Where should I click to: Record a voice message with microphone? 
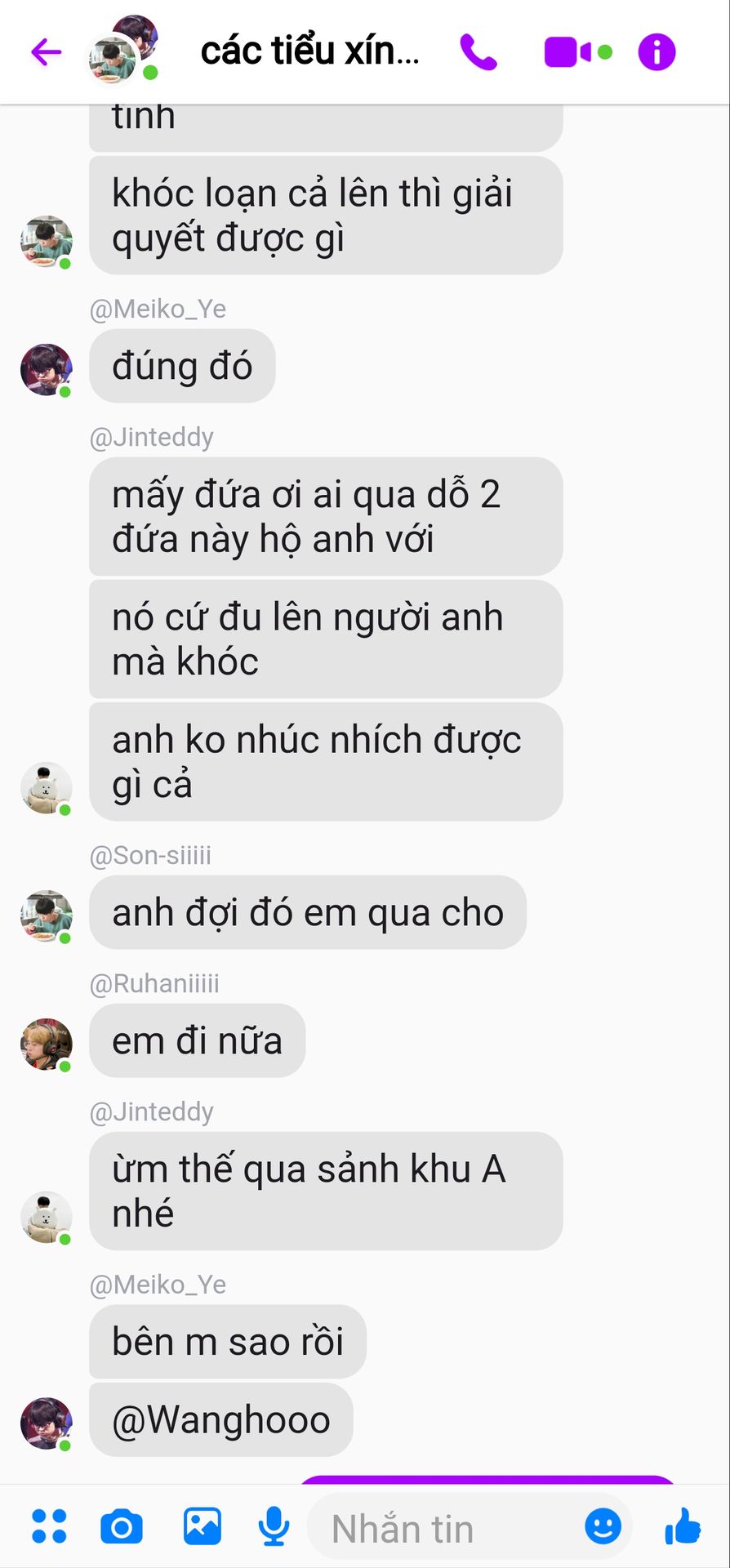[274, 1526]
